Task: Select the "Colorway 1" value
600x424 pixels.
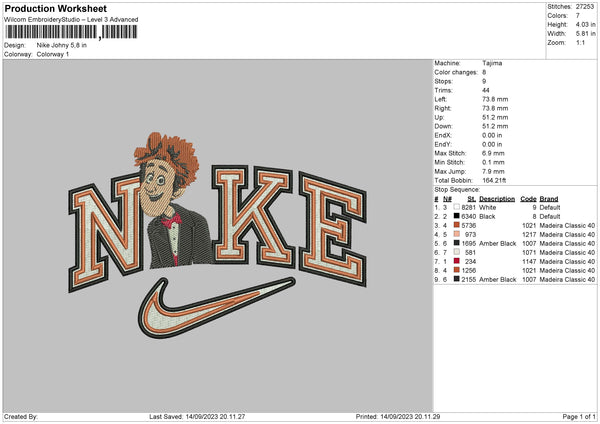Action: click(x=53, y=54)
